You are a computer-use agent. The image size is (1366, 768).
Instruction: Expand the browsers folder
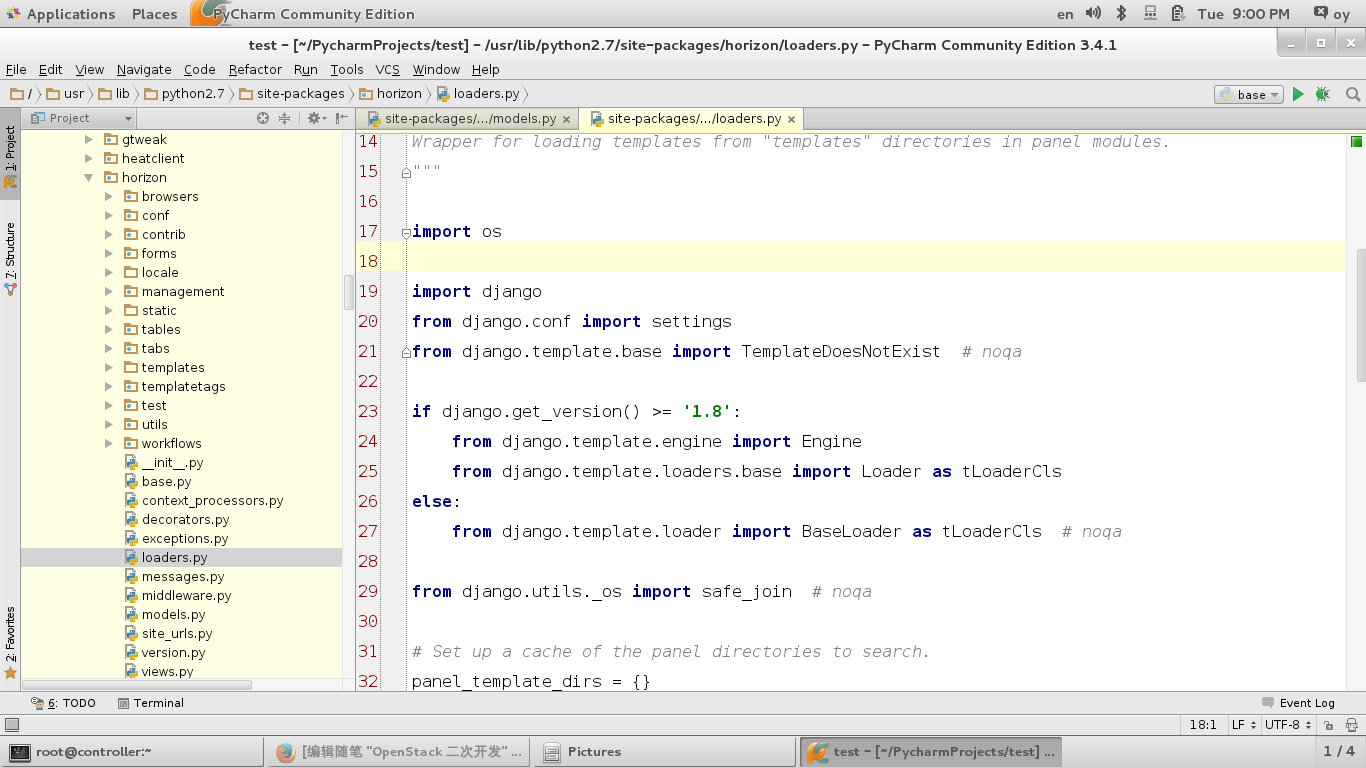click(x=109, y=197)
